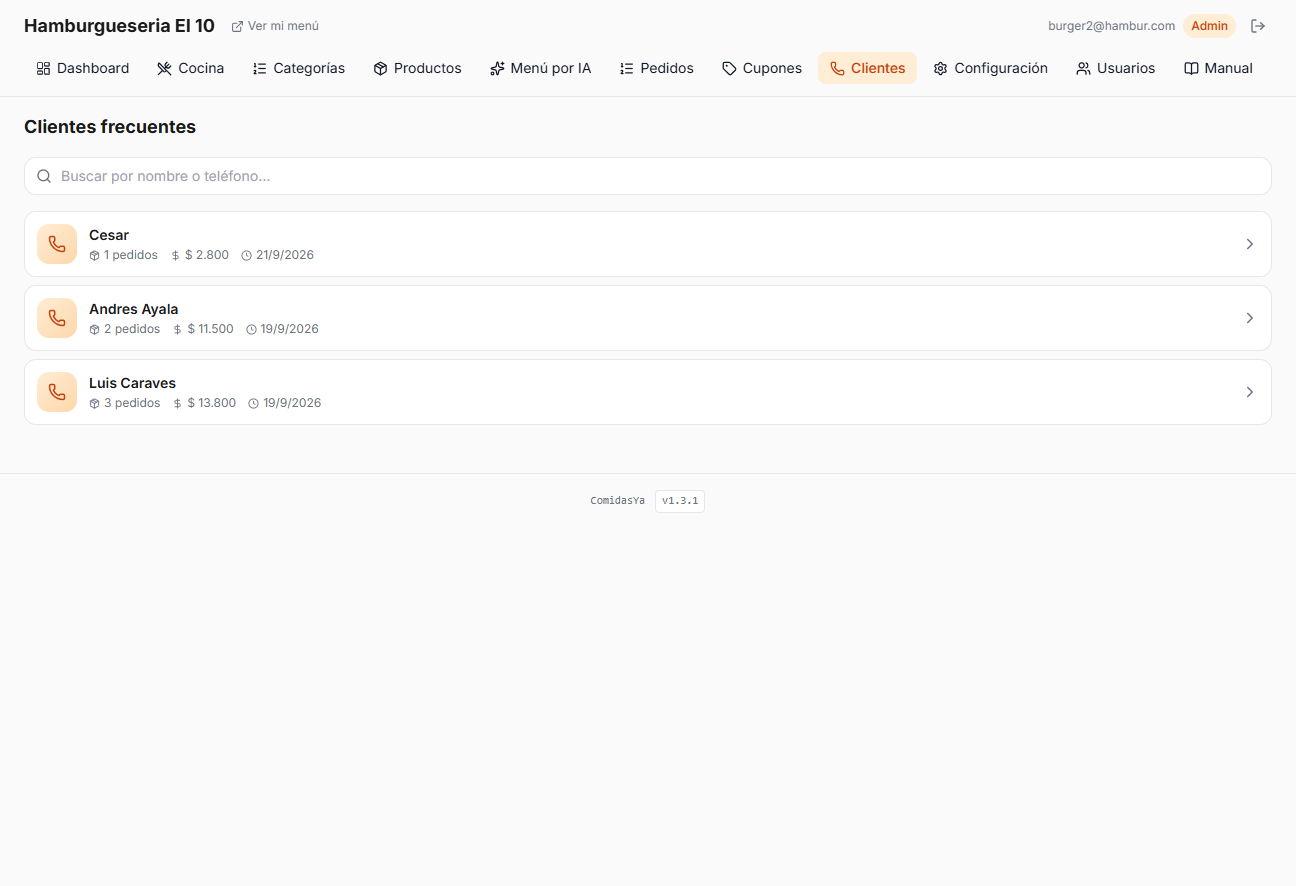Select the active Clientes tab
The width and height of the screenshot is (1296, 886).
coord(867,68)
